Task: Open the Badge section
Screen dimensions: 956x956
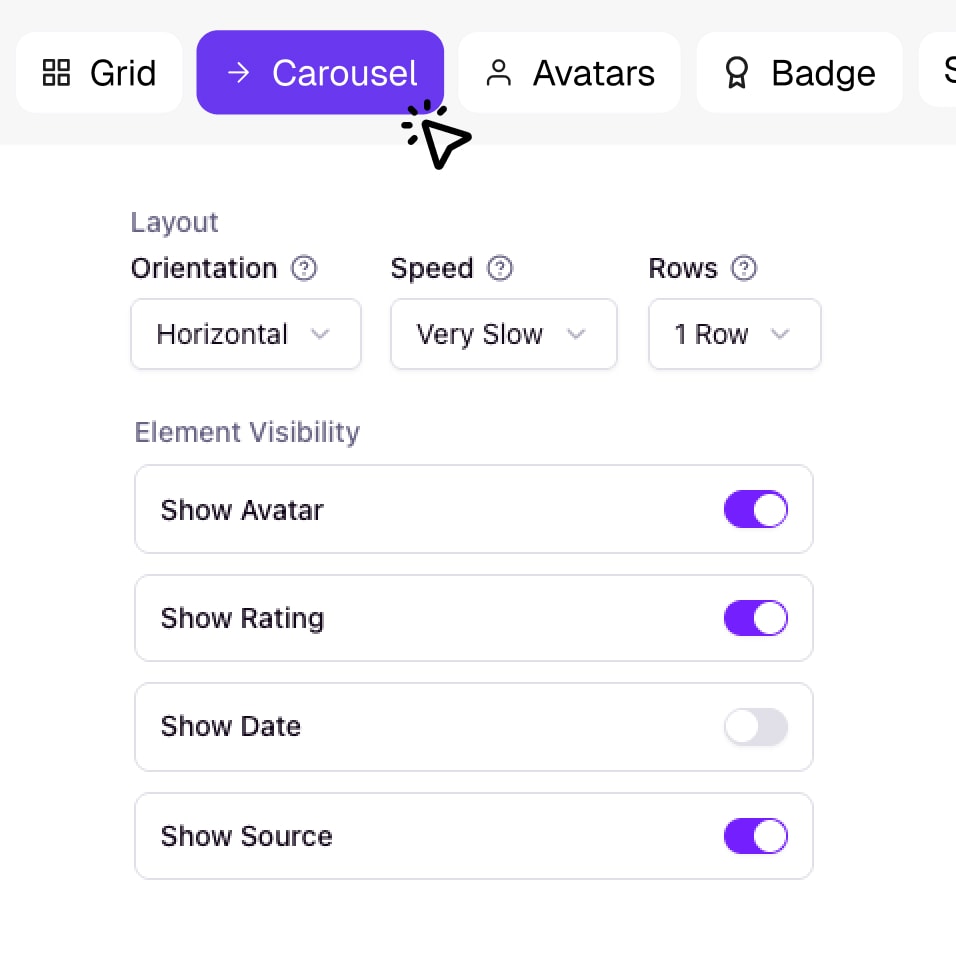Action: 799,71
